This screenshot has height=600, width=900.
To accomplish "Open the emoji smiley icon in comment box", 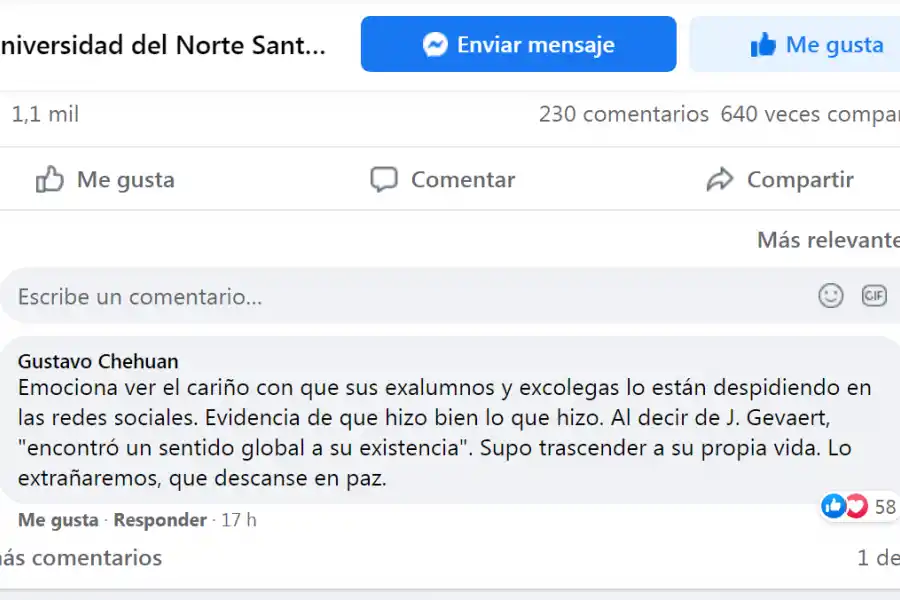I will [x=830, y=296].
